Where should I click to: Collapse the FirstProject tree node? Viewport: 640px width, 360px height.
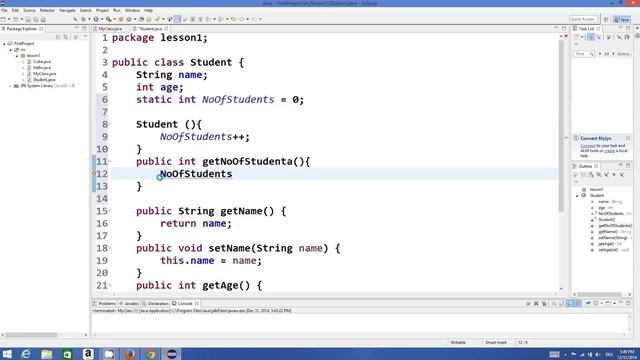click(x=4, y=43)
